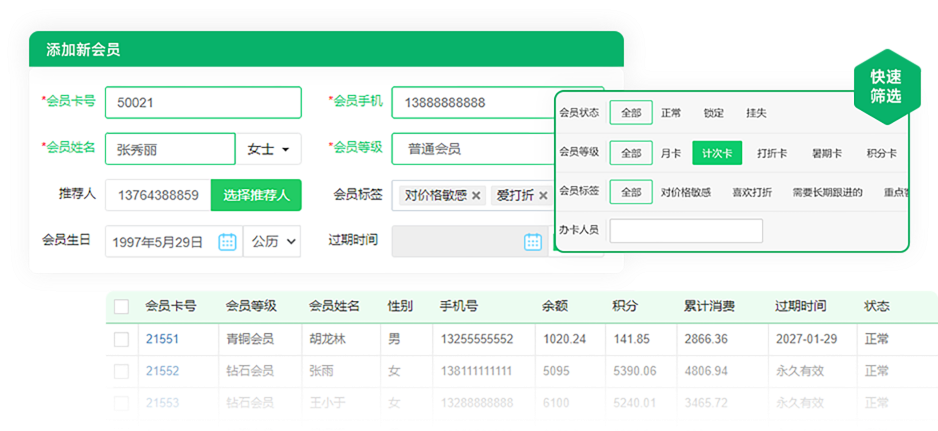Image resolution: width=938 pixels, height=431 pixels.
Task: Open the expiry time calendar icon
Action: pos(533,241)
